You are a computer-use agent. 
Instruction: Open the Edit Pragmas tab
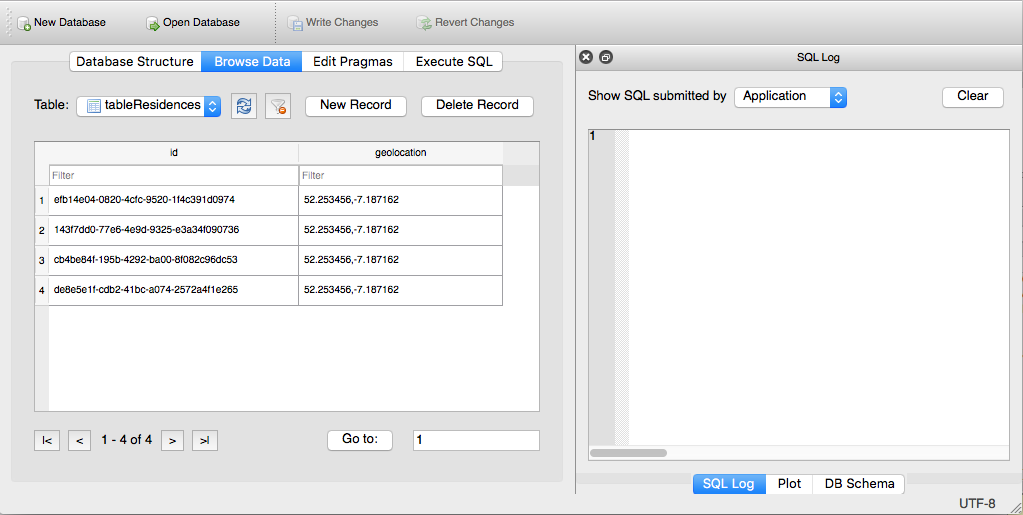(x=353, y=61)
